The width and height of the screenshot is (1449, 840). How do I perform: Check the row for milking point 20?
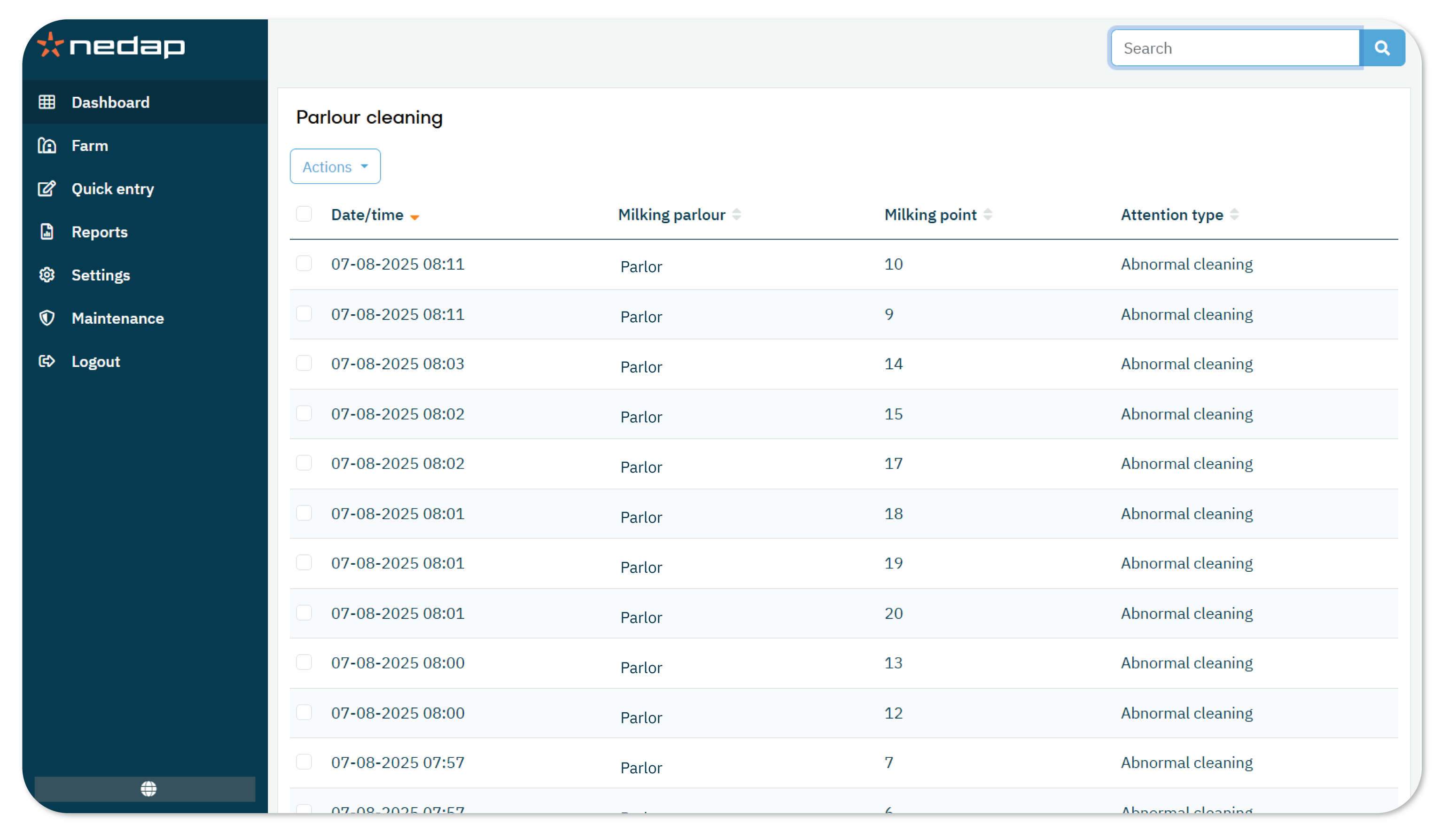click(x=304, y=613)
